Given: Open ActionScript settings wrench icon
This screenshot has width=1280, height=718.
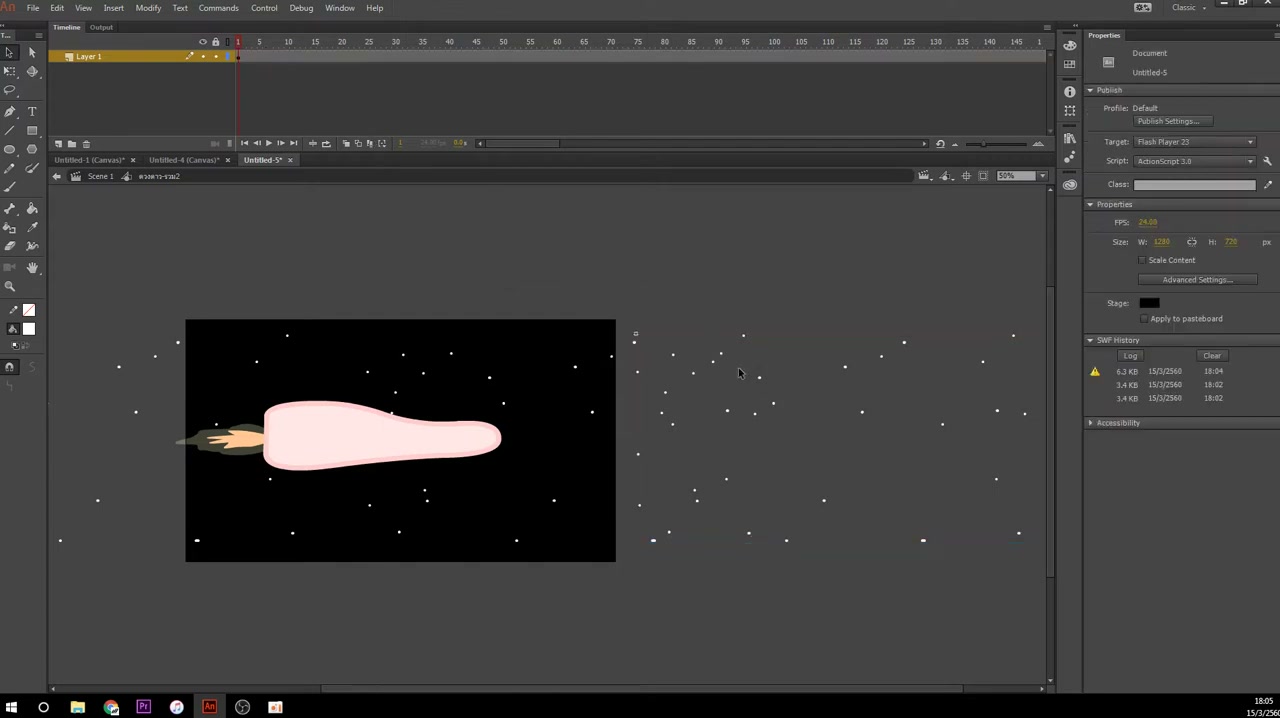Looking at the screenshot, I should click(x=1267, y=161).
